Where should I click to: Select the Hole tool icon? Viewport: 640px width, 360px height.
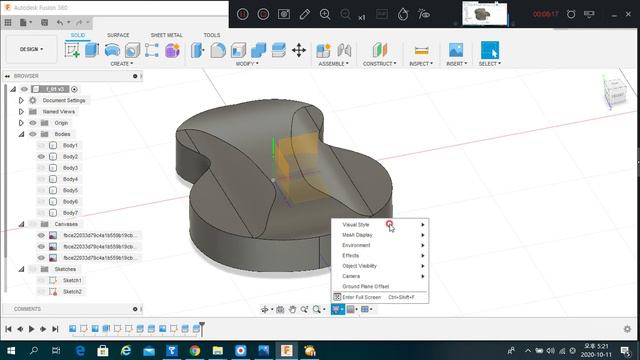(x=132, y=50)
